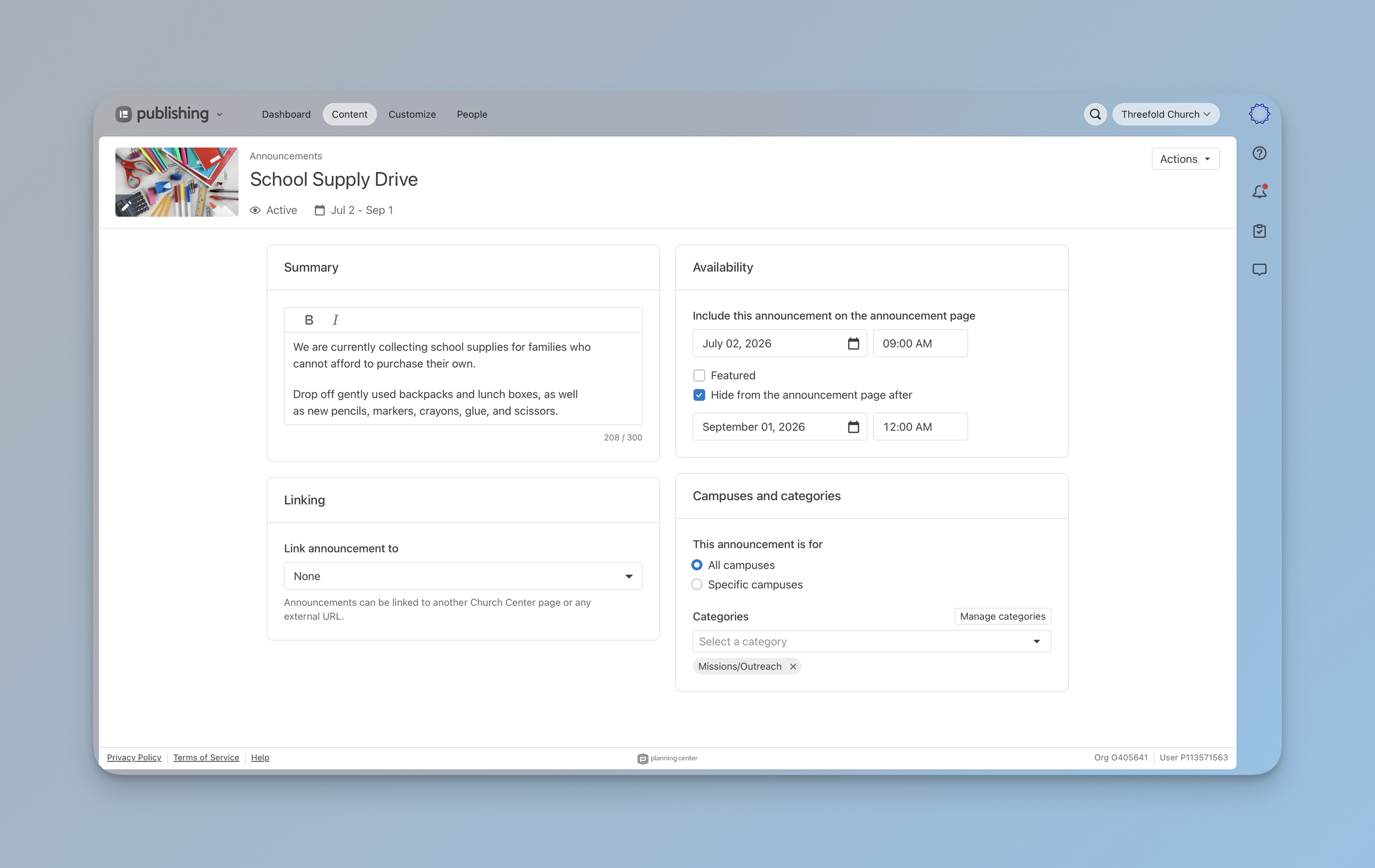Open the Actions dropdown menu
The height and width of the screenshot is (868, 1375).
click(1185, 159)
